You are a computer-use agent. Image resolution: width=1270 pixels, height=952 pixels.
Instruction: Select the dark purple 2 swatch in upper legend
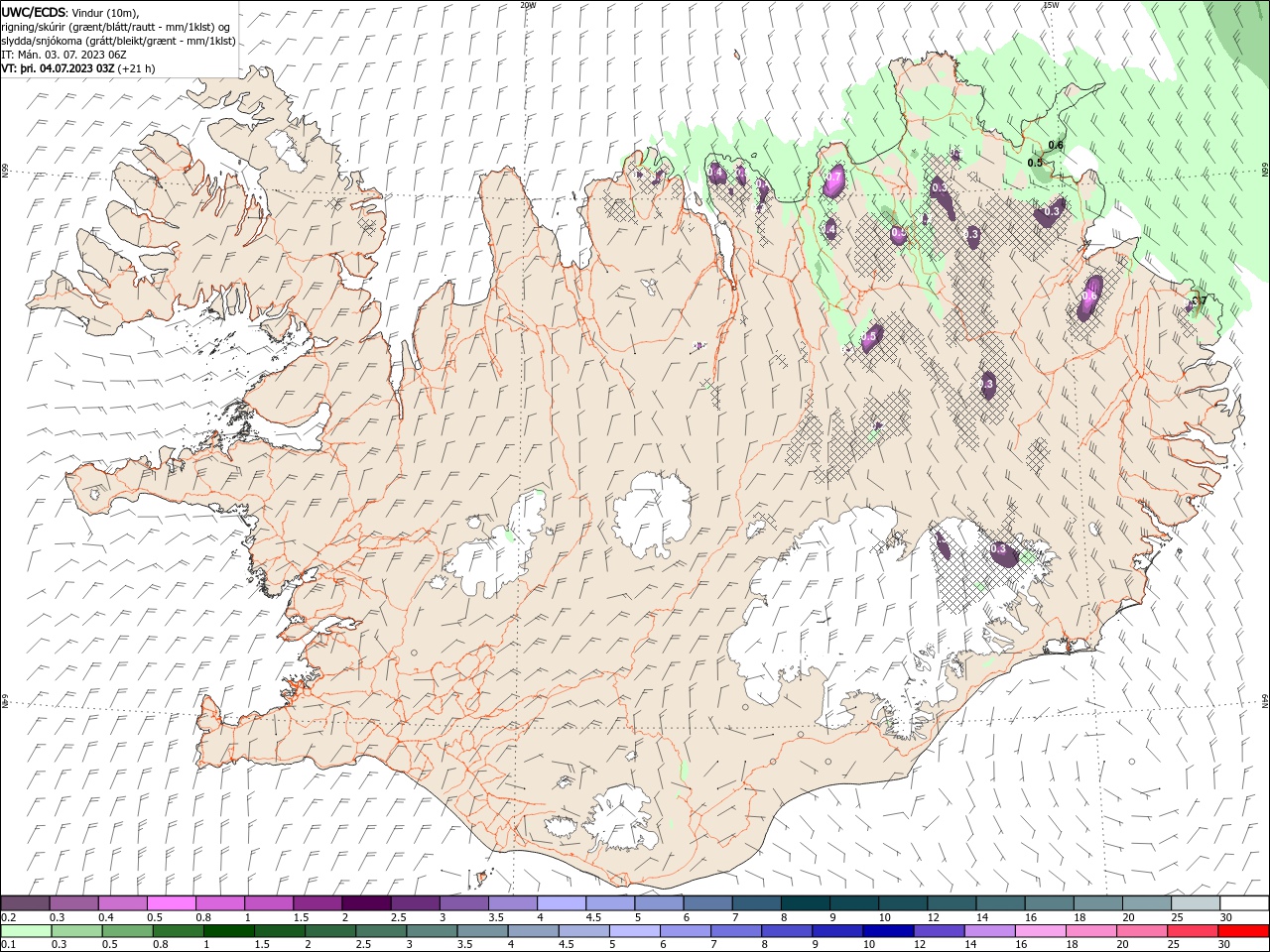(366, 903)
